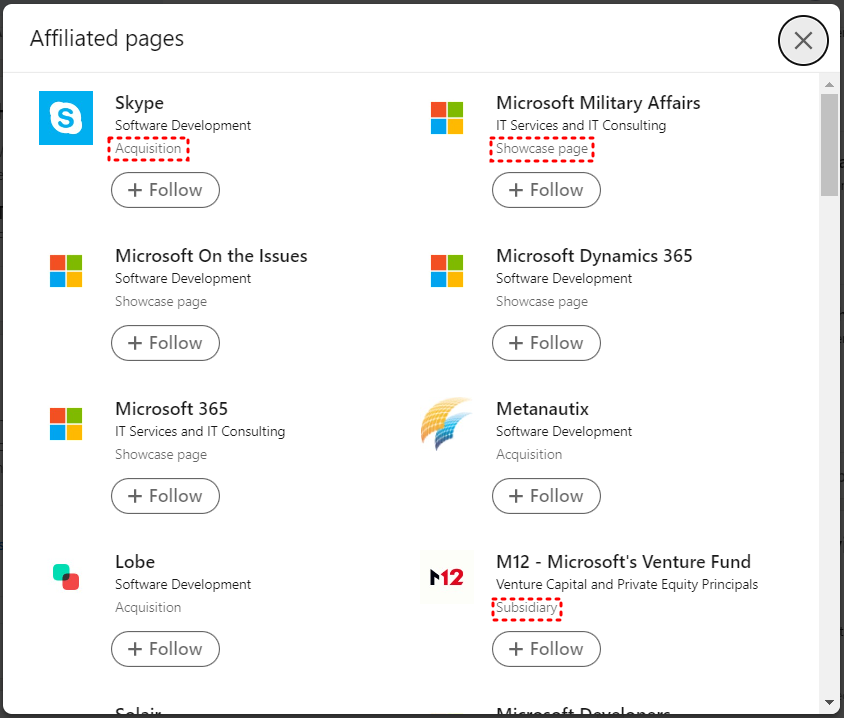Click 'Software Development' under Skype
844x718 pixels.
point(183,125)
